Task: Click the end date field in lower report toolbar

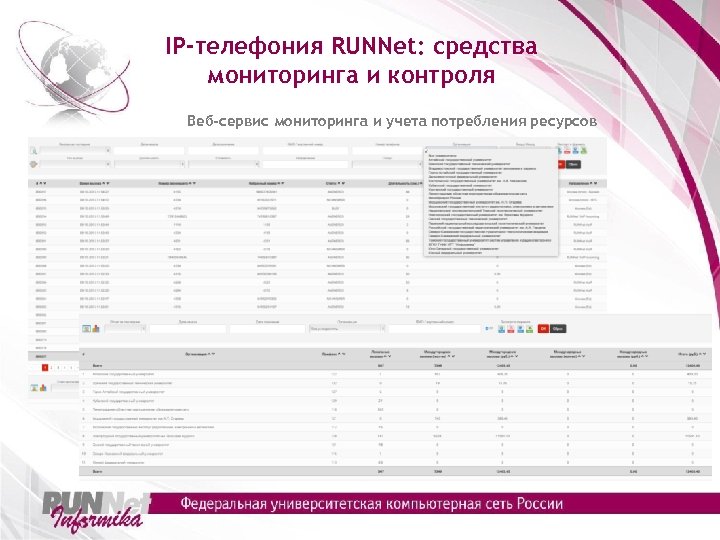Action: [x=267, y=329]
